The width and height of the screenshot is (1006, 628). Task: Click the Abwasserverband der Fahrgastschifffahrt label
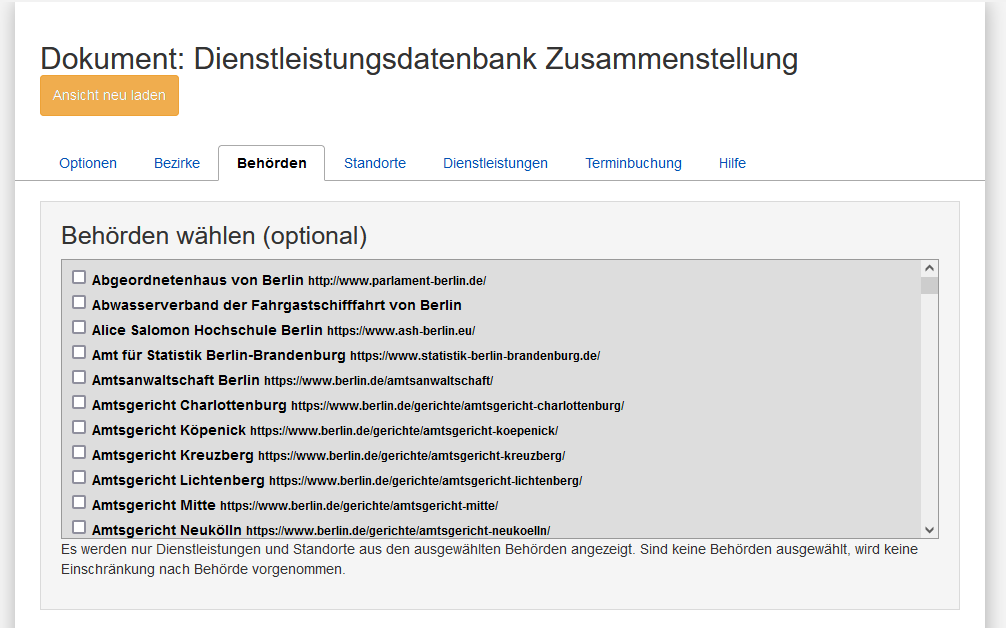(x=277, y=305)
